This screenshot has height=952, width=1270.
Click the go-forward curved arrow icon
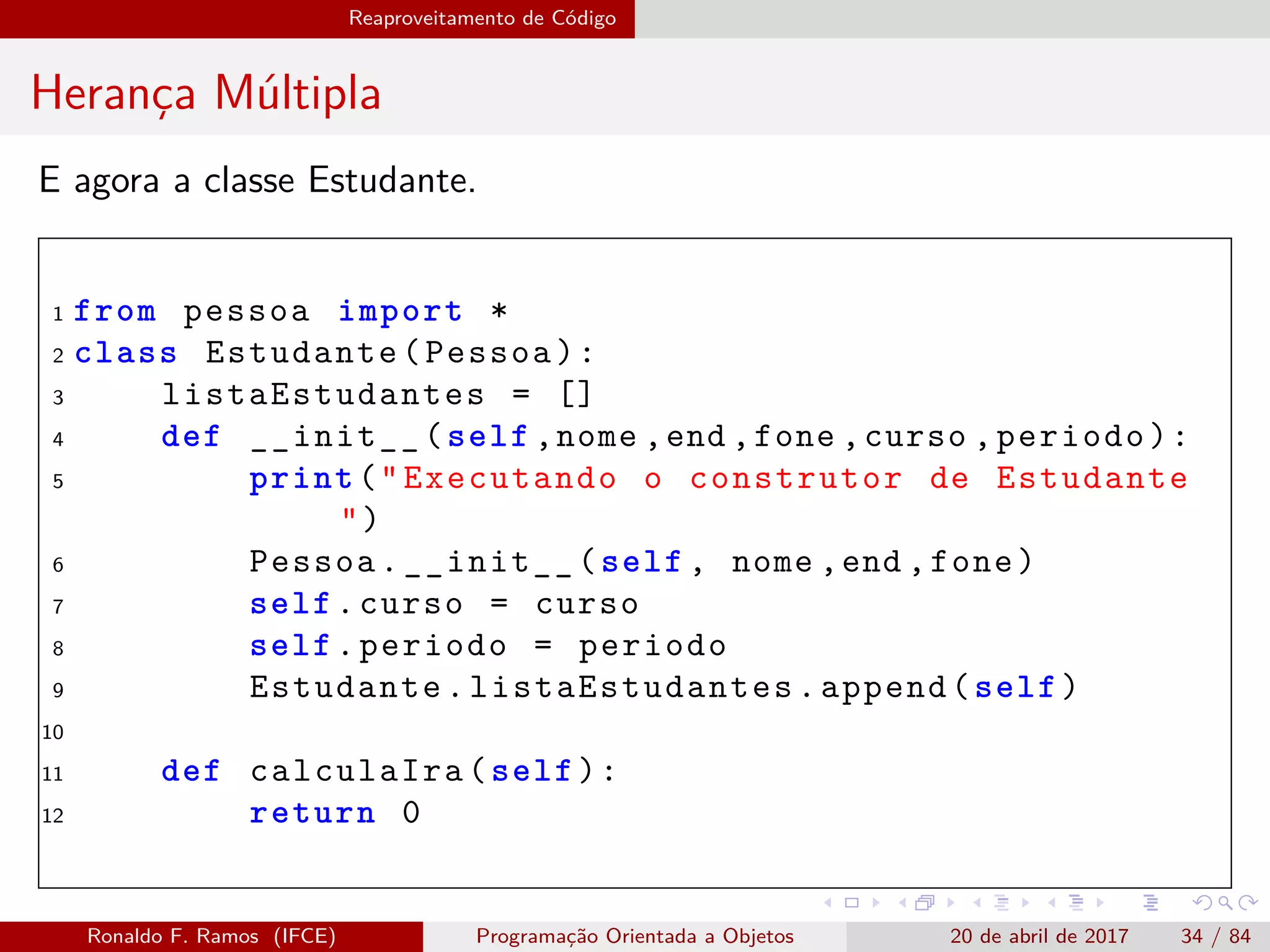tap(1248, 902)
